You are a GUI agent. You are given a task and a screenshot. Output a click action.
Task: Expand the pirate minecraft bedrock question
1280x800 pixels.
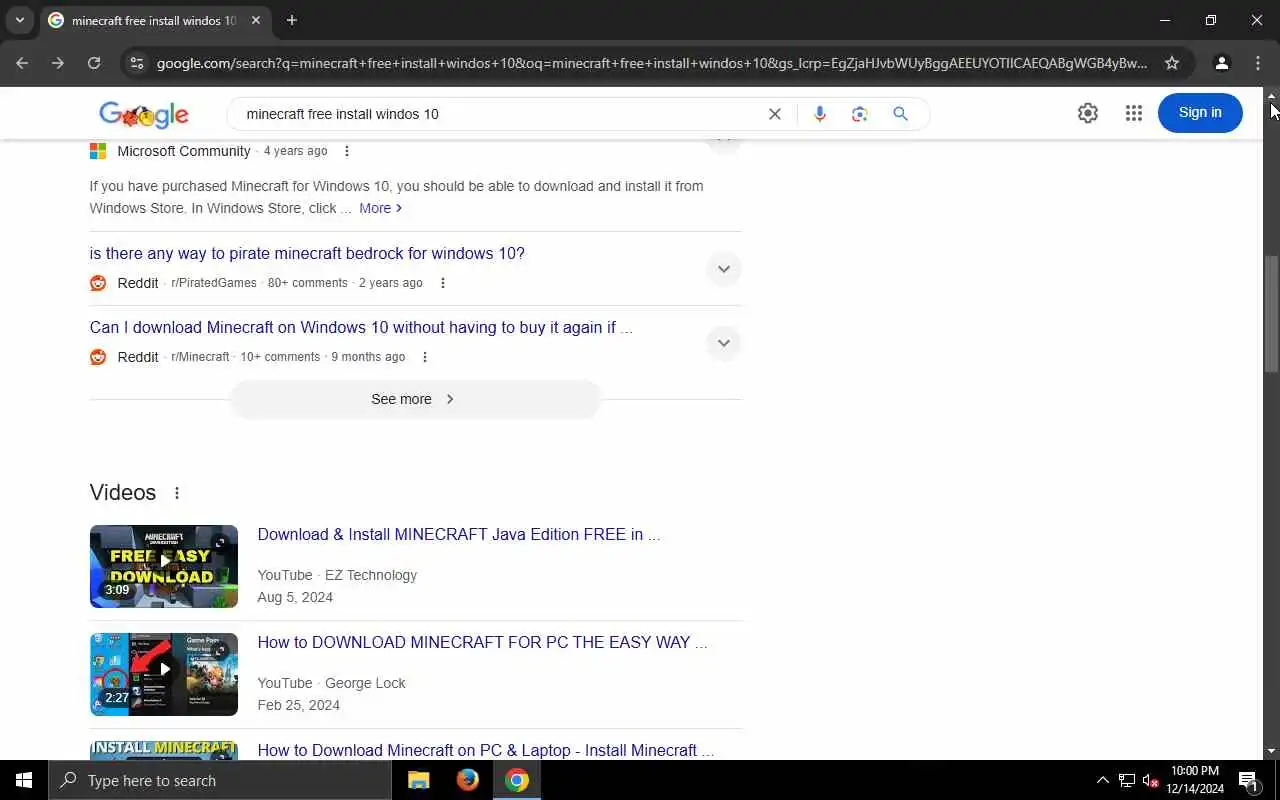[x=723, y=269]
